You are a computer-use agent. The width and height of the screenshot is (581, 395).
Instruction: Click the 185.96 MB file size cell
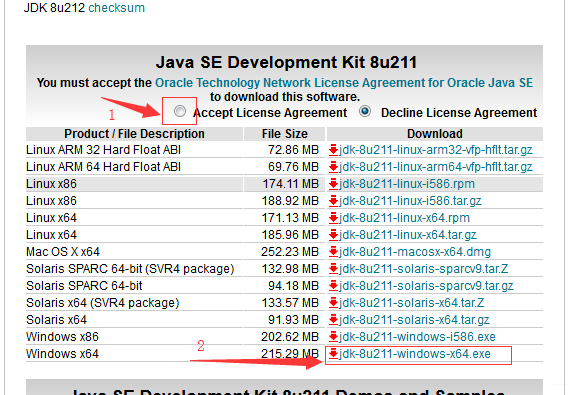click(285, 235)
